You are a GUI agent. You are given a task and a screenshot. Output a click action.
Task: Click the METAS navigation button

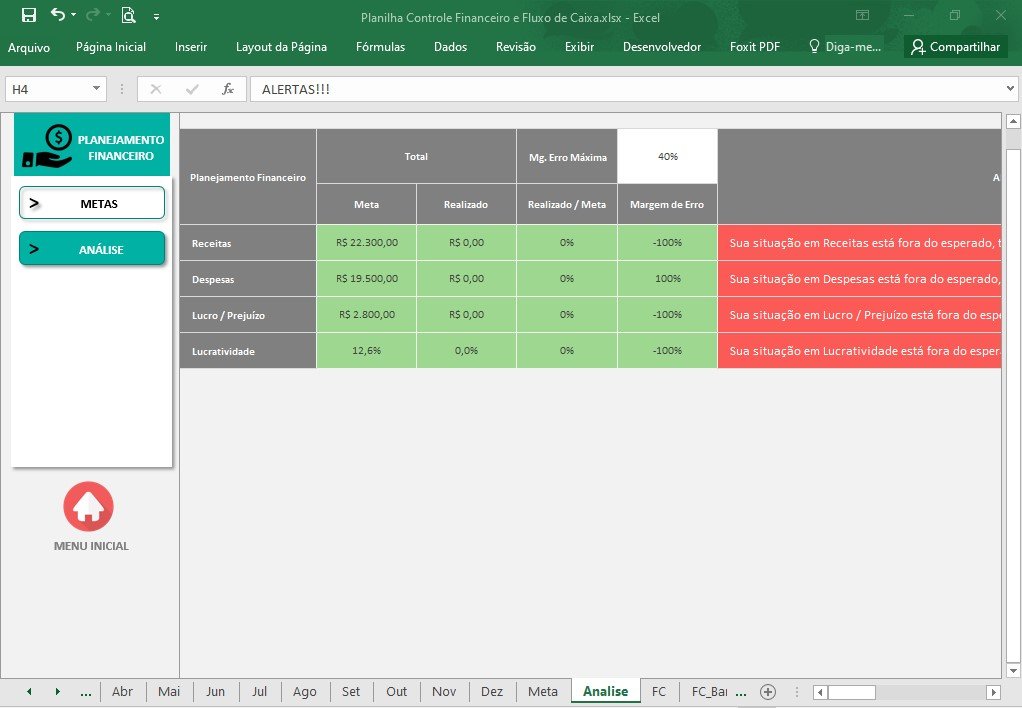point(92,203)
